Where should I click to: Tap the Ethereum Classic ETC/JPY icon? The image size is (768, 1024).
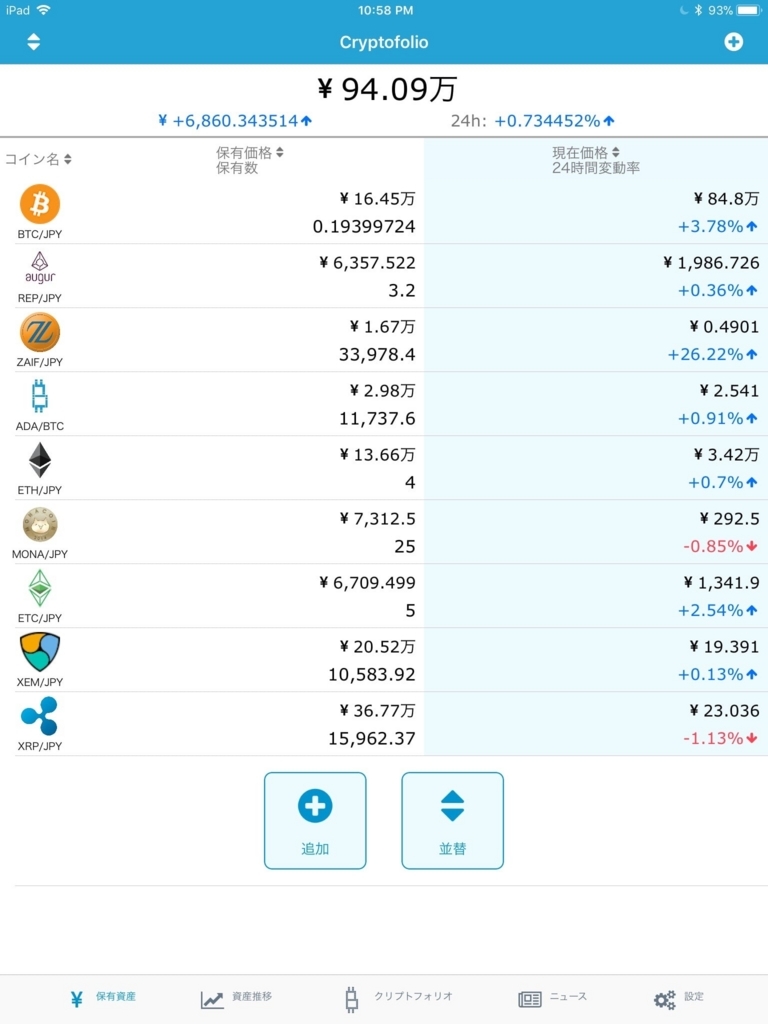point(40,588)
